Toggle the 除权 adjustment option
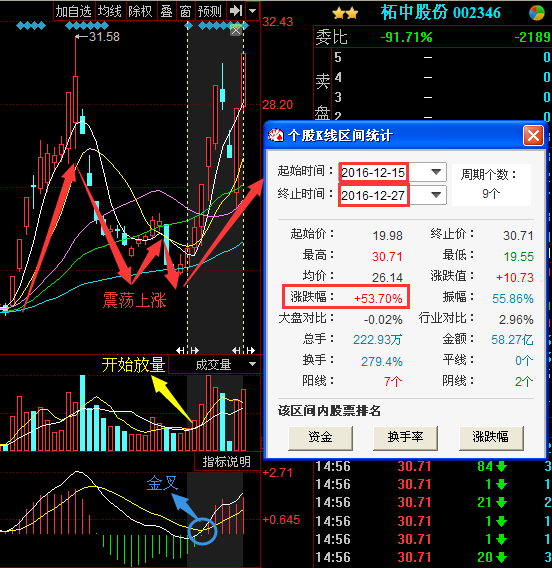 point(141,11)
